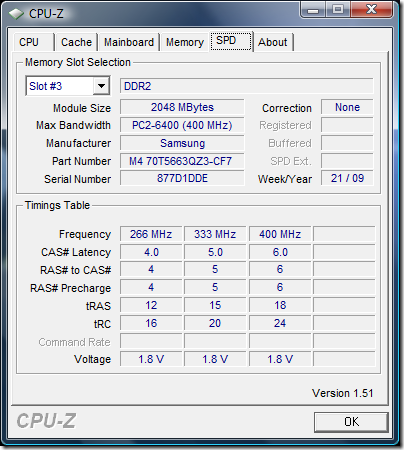Open the Cache tab
The image size is (404, 450).
pyautogui.click(x=76, y=42)
